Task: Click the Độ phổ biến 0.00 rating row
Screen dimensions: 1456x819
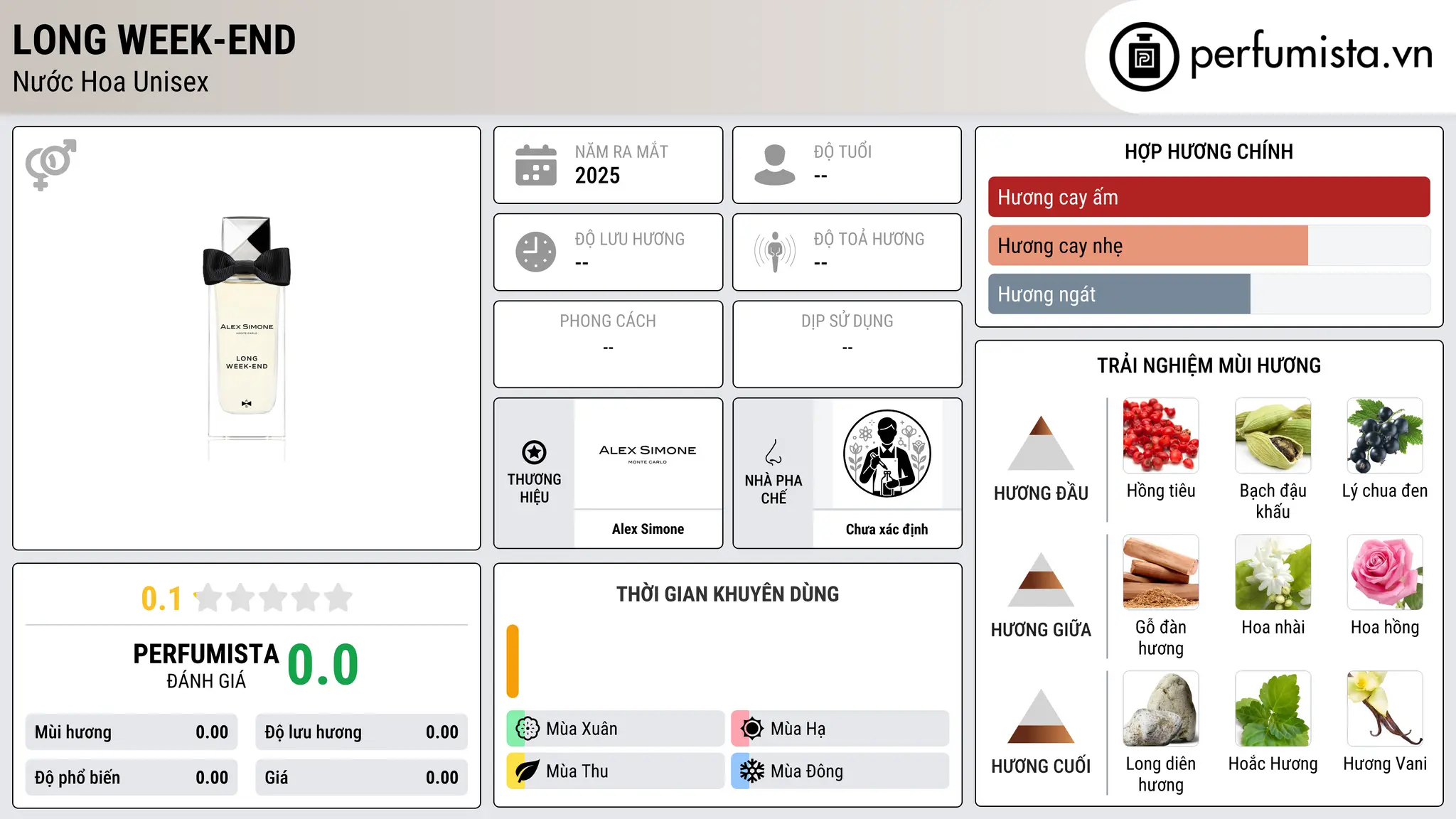Action: coord(132,778)
